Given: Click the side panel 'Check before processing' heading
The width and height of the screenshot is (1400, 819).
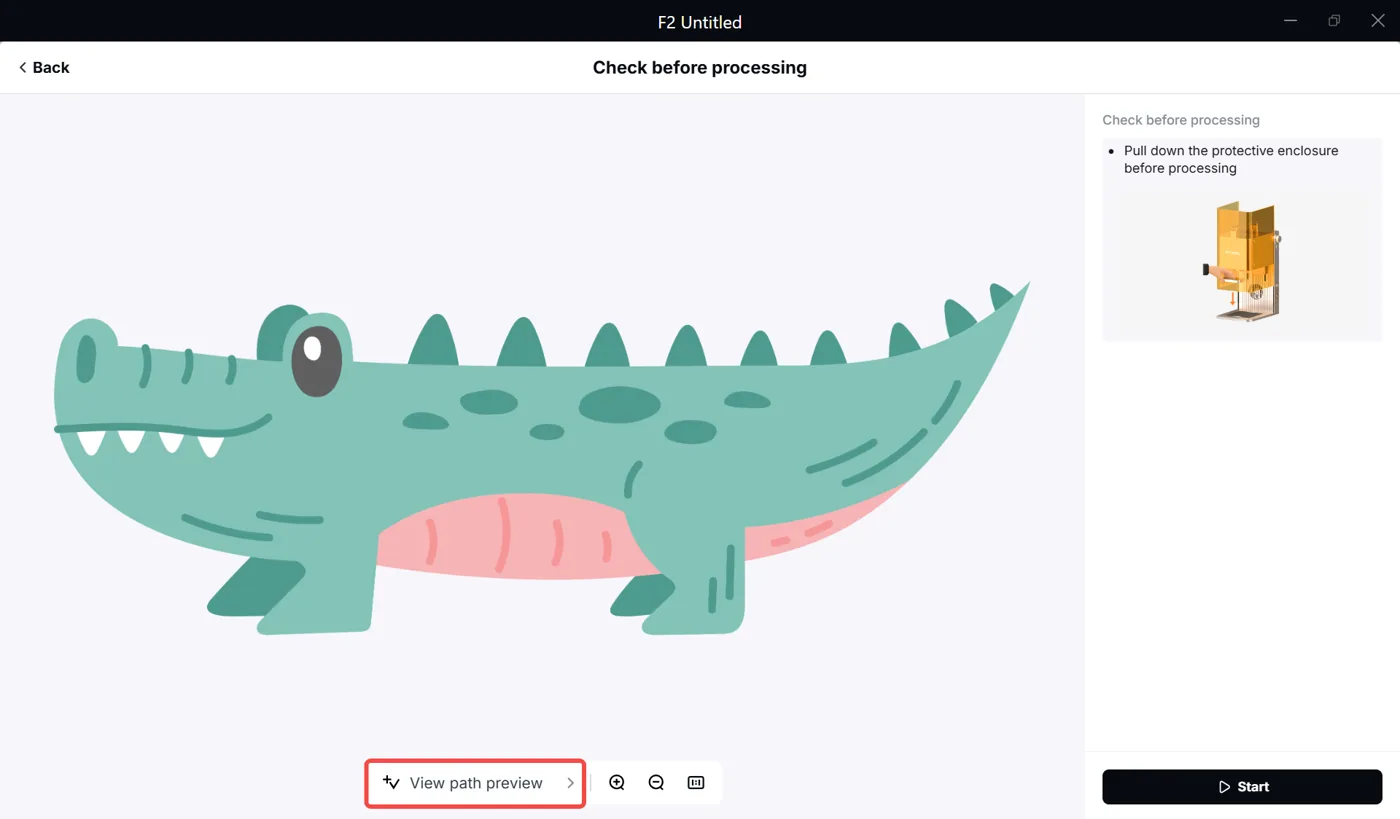Looking at the screenshot, I should pos(1181,120).
